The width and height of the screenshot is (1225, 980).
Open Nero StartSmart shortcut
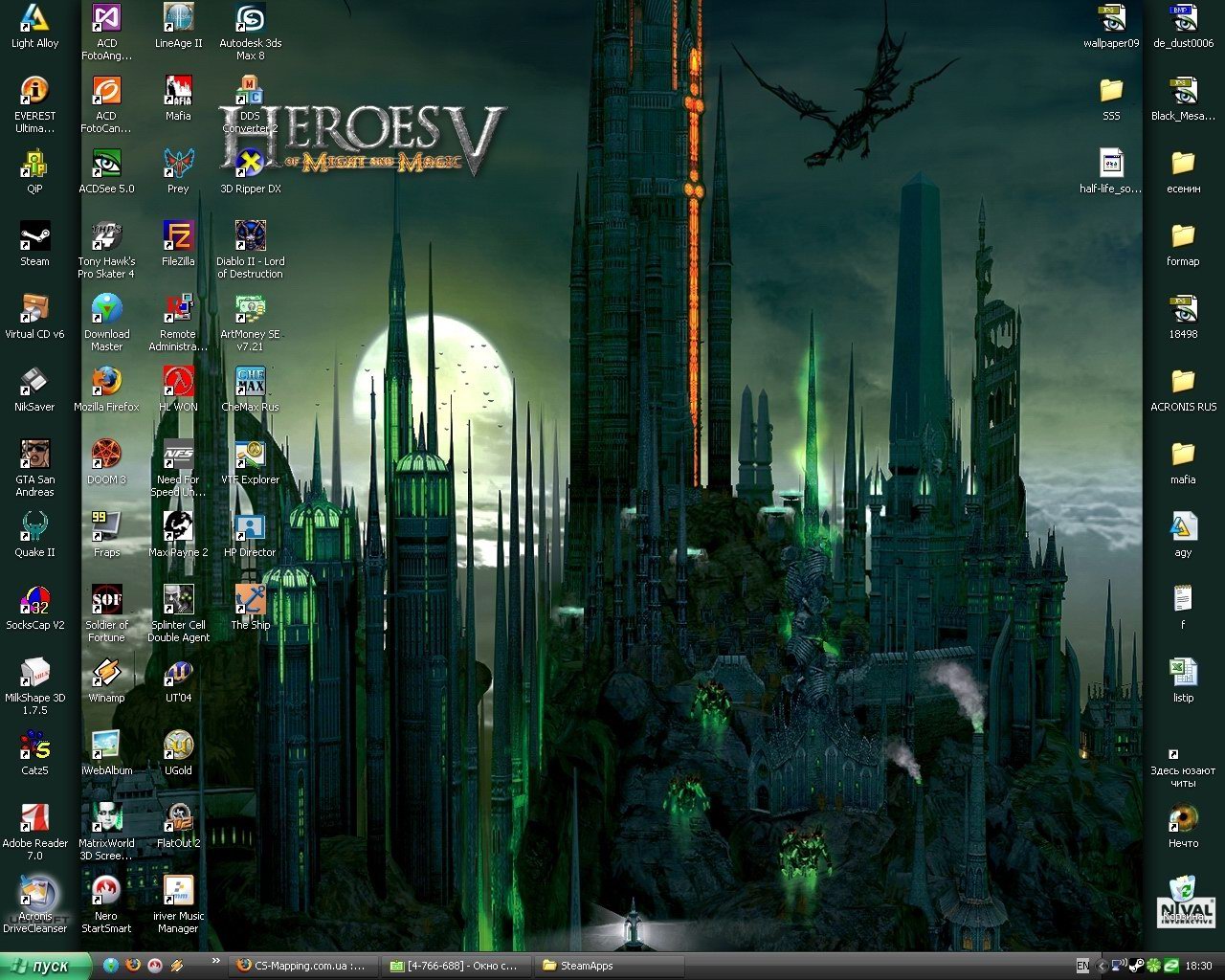coord(106,892)
